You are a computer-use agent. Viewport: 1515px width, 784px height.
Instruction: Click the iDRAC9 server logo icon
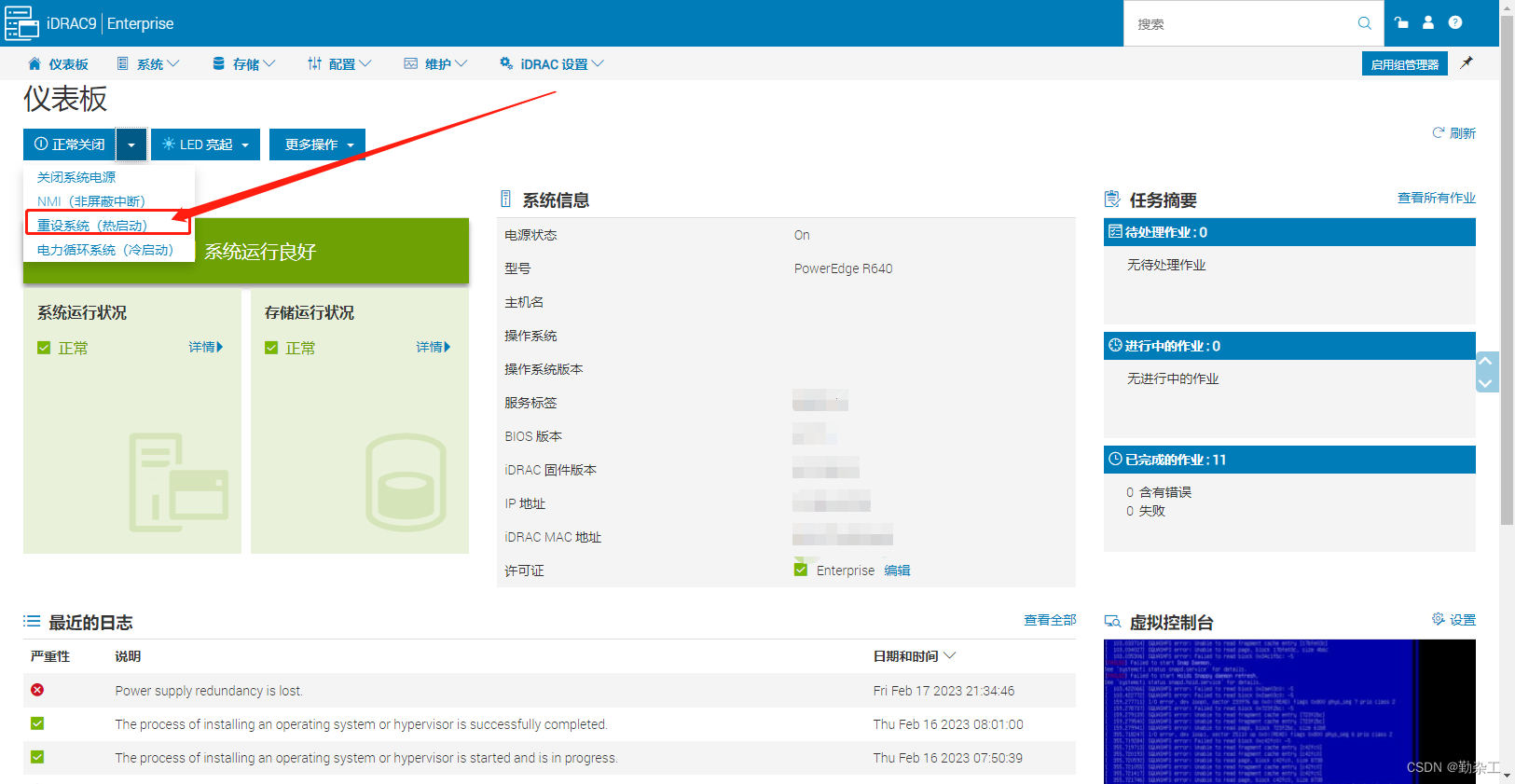coord(21,23)
